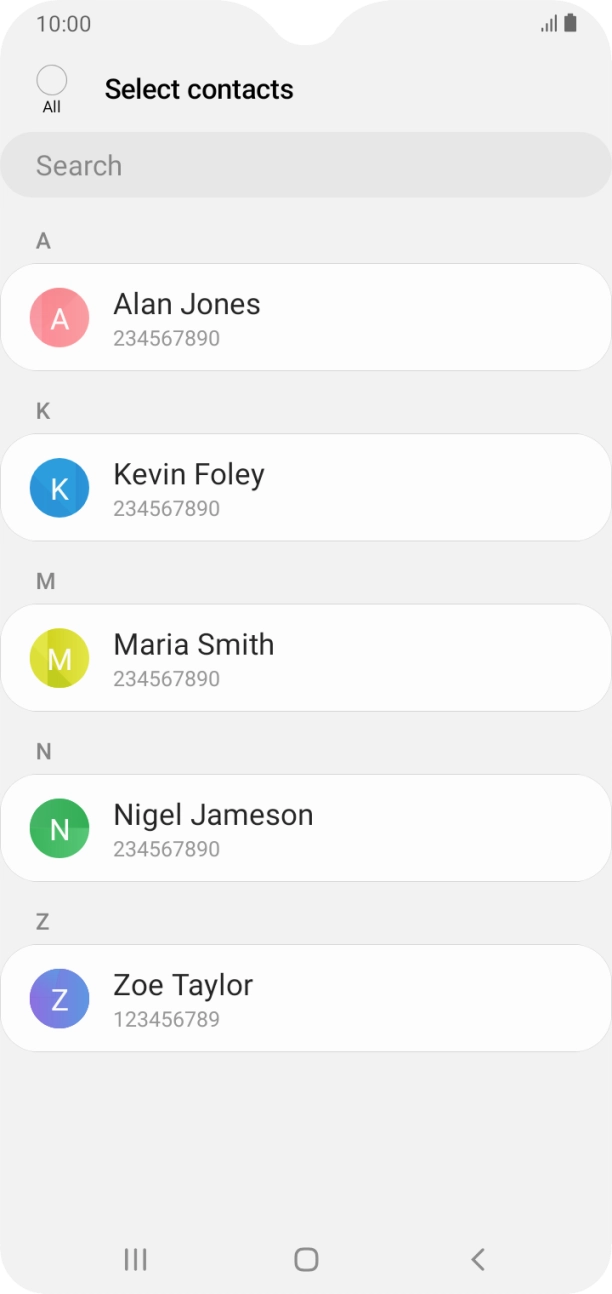Tap Zoe Taylor's phone number 123456789
This screenshot has width=612, height=1294.
click(x=166, y=1020)
